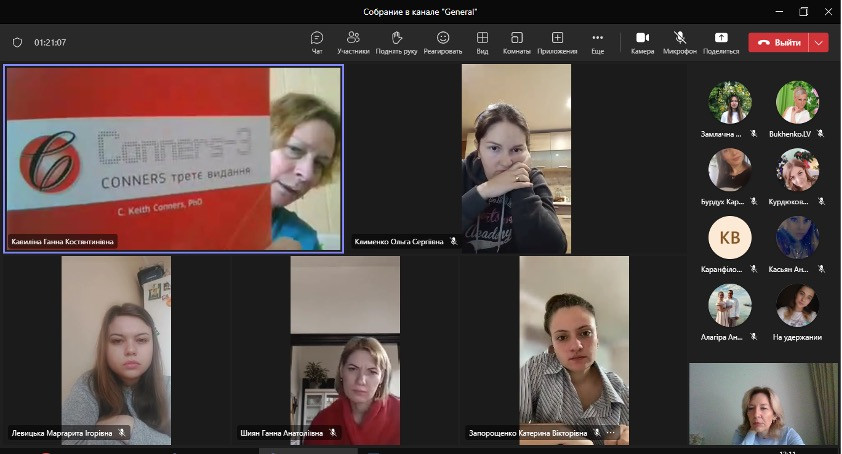Expand the arrow next to Выйти
The height and width of the screenshot is (454, 842).
pos(819,42)
